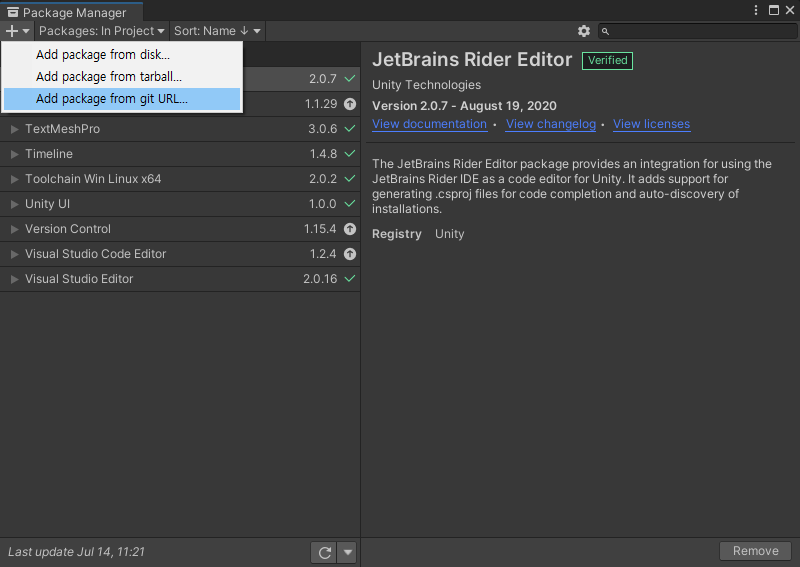Select the Package Manager tab
Screen dimensions: 800x567
coord(71,12)
